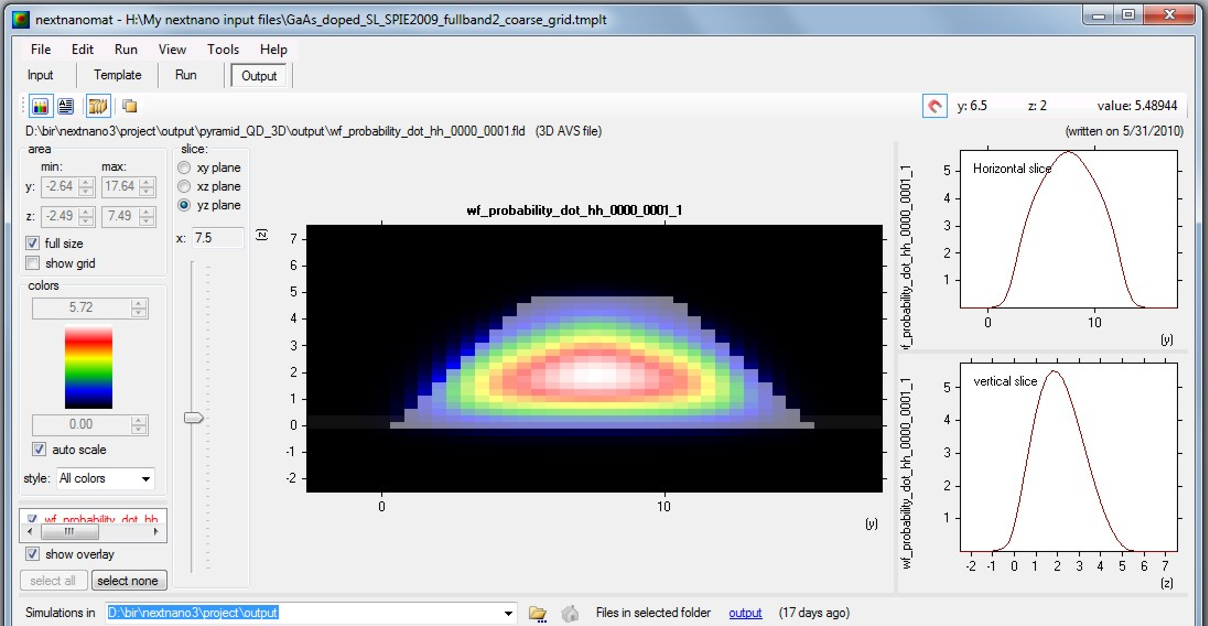Viewport: 1208px width, 626px height.
Task: Uncheck the auto scale checkbox
Action: (39, 450)
